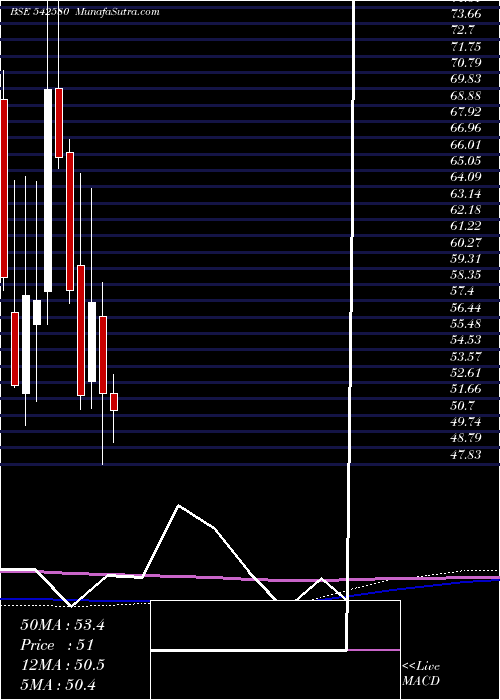Click the 73.66 price axis label

click(x=466, y=13)
